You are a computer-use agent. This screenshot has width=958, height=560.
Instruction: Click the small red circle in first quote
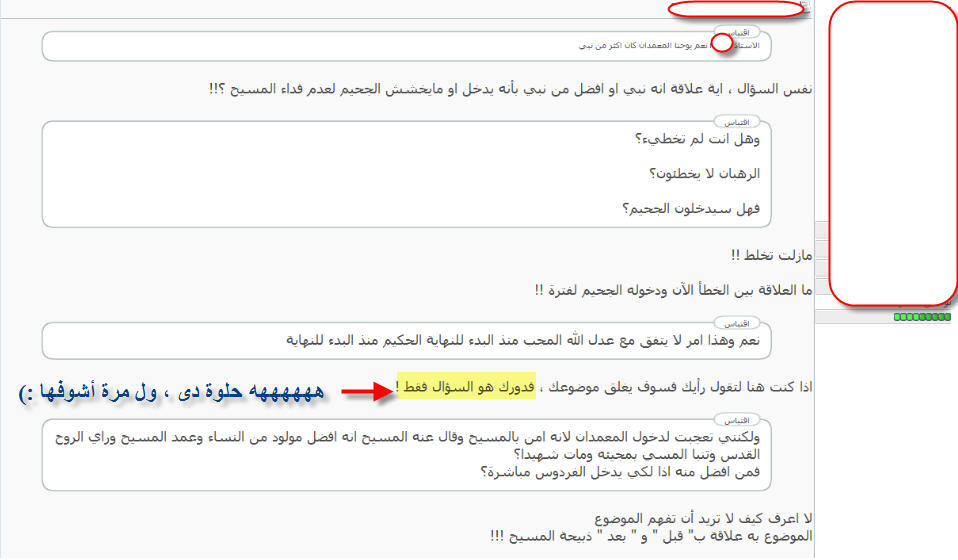click(x=720, y=43)
